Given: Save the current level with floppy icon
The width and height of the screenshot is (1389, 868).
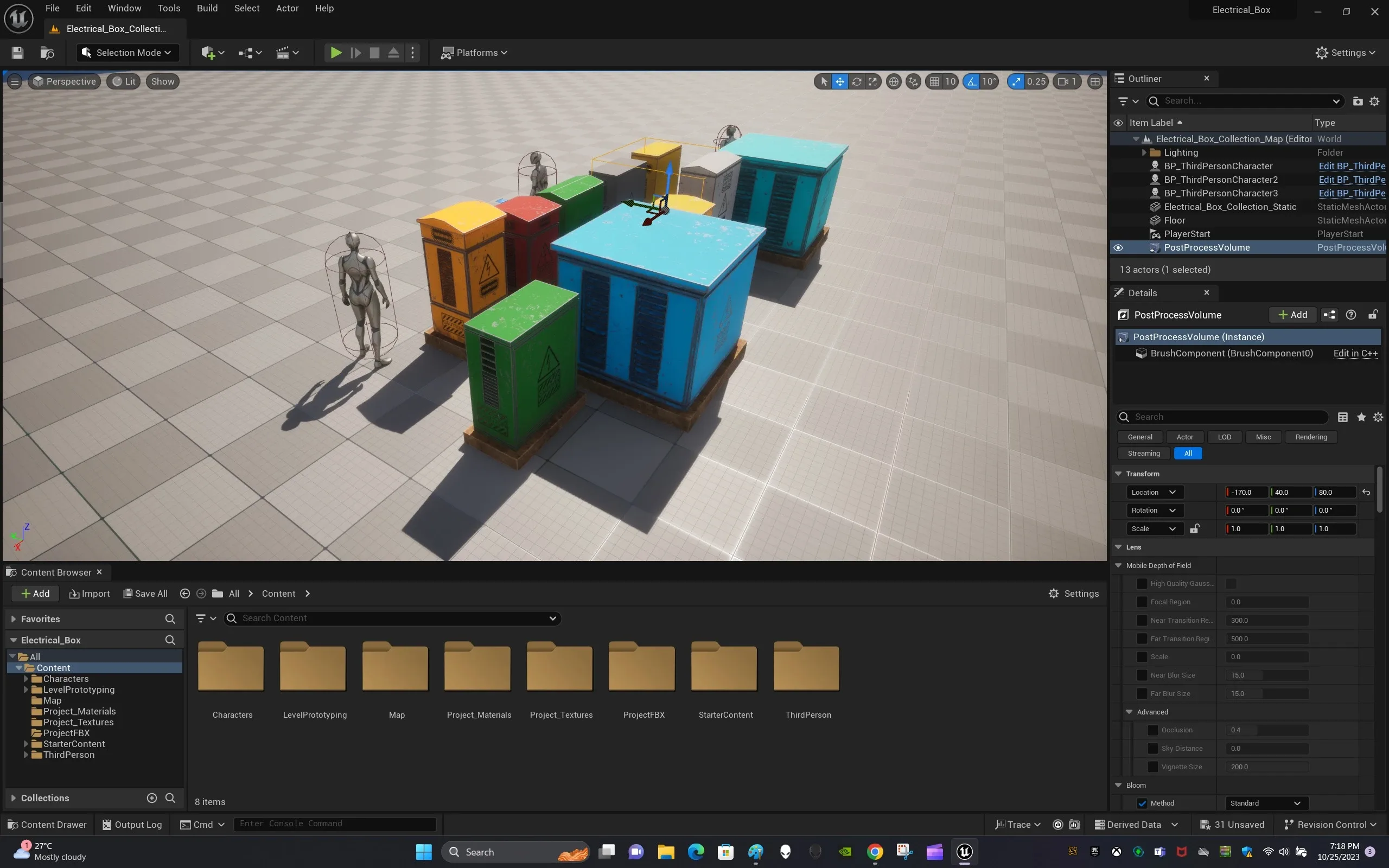Looking at the screenshot, I should (x=17, y=53).
